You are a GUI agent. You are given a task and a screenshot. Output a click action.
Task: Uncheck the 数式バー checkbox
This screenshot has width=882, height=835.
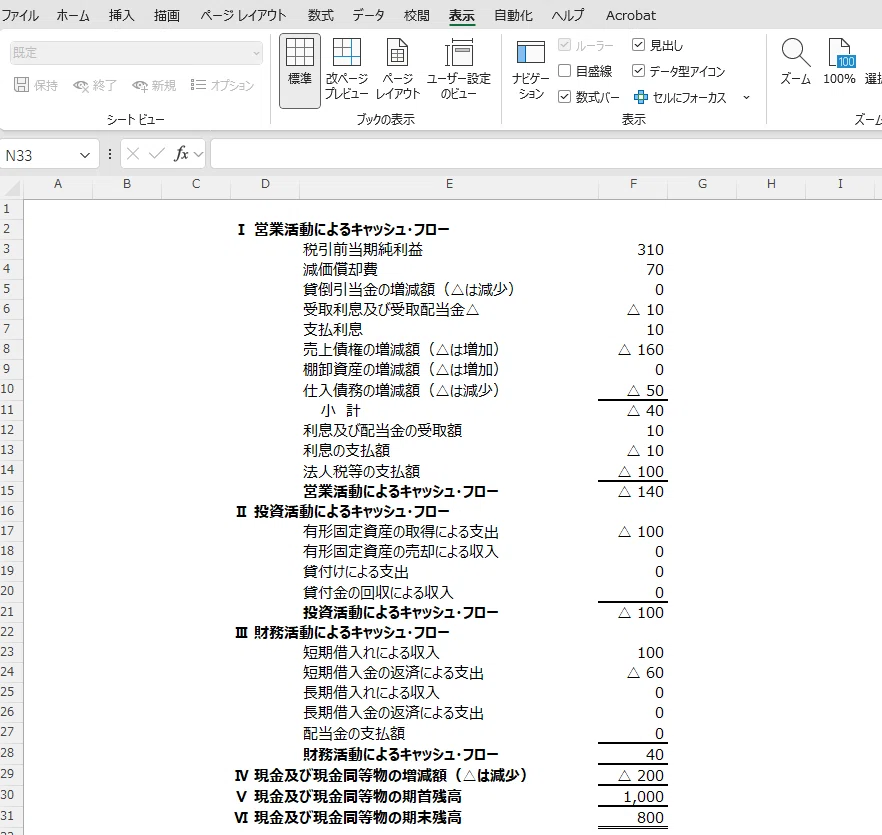(564, 97)
